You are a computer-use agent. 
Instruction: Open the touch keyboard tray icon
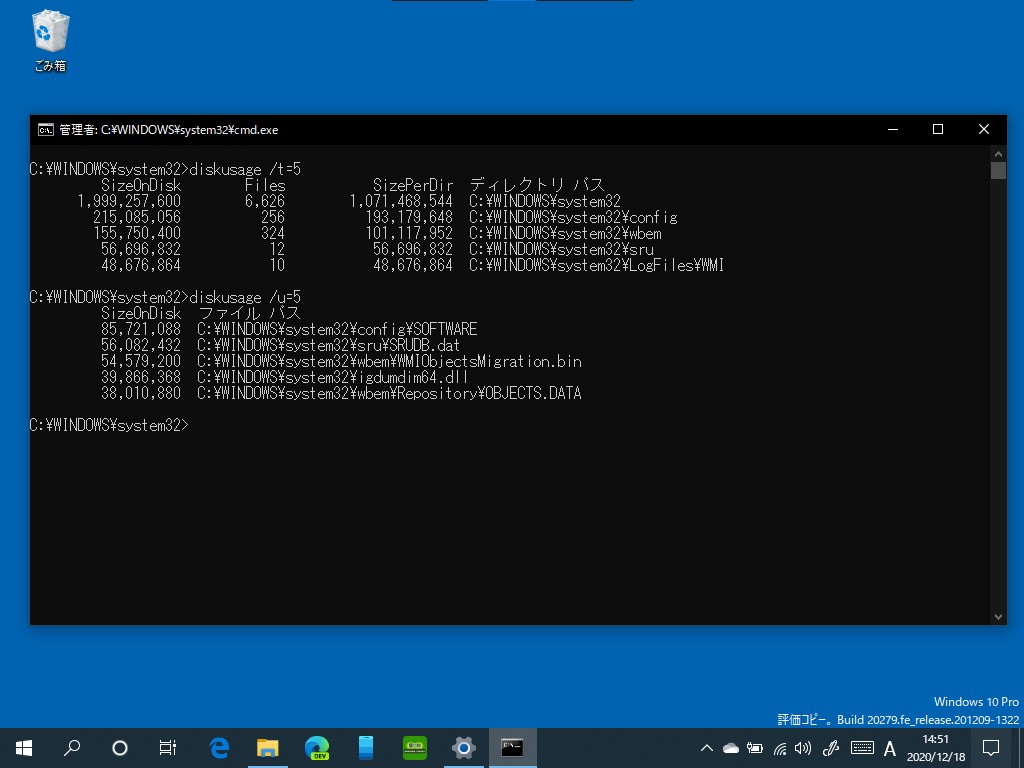click(862, 748)
